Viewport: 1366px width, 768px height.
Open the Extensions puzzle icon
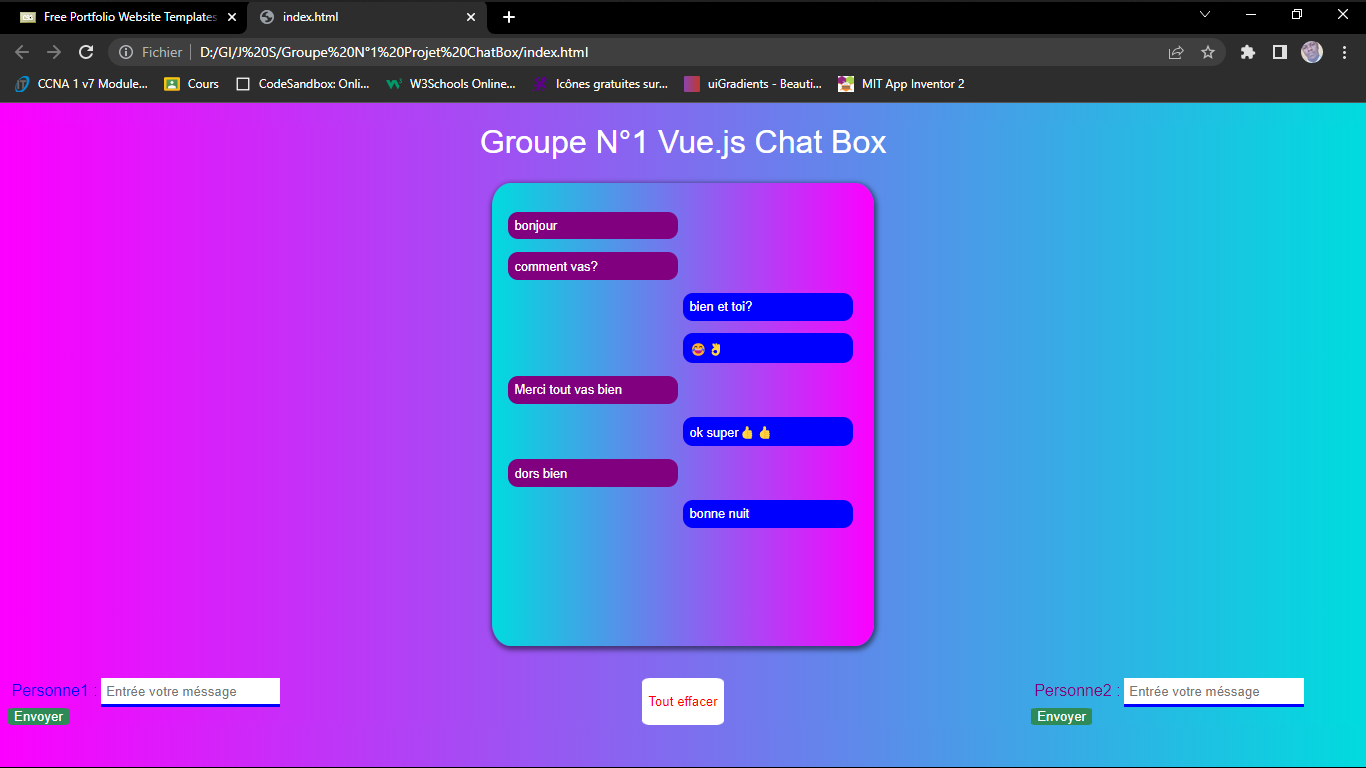1247,52
